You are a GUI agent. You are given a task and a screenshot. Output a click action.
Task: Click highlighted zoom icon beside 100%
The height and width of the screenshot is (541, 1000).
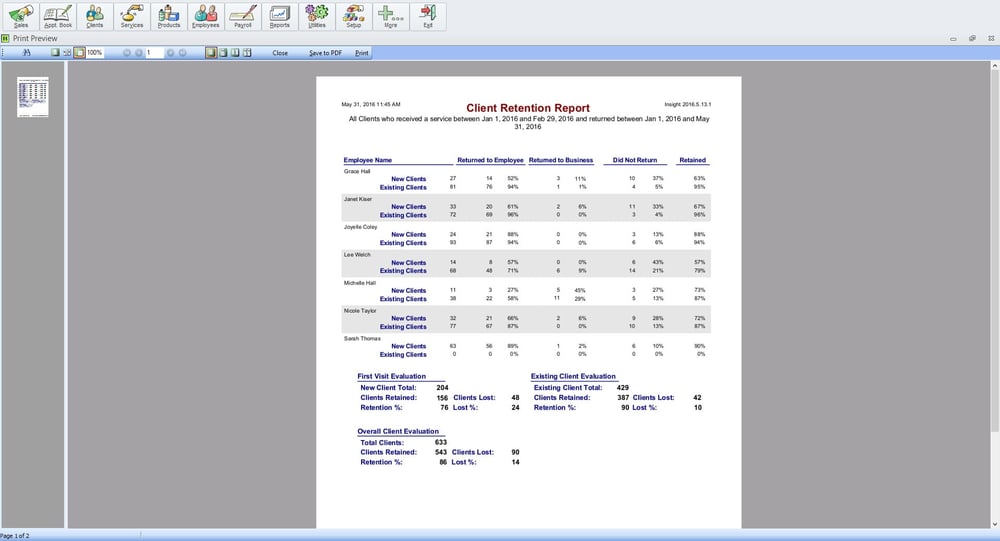[x=79, y=53]
